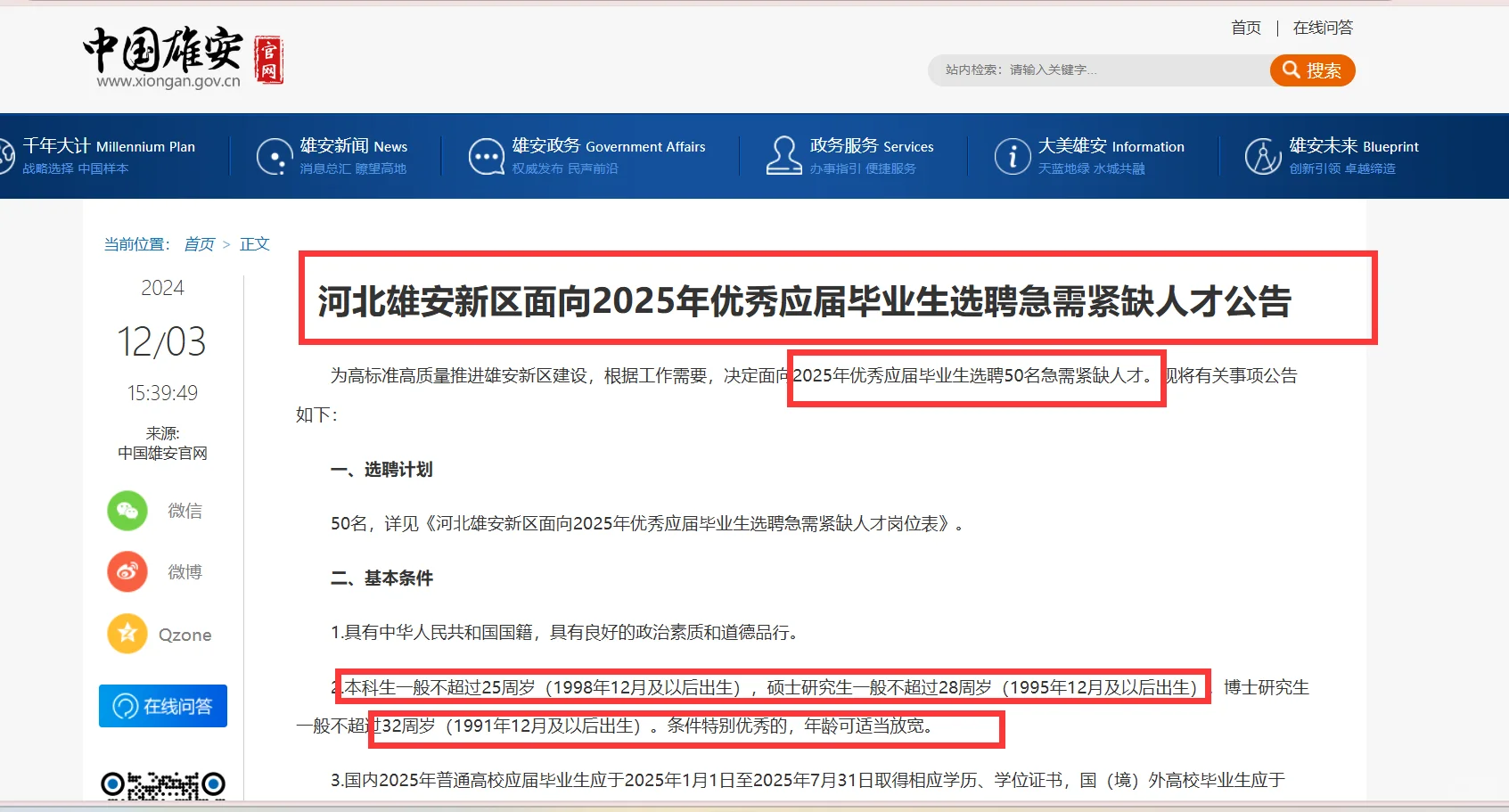The width and height of the screenshot is (1509, 812).
Task: Click 正文 in the breadcrumb trail
Action: pos(255,243)
